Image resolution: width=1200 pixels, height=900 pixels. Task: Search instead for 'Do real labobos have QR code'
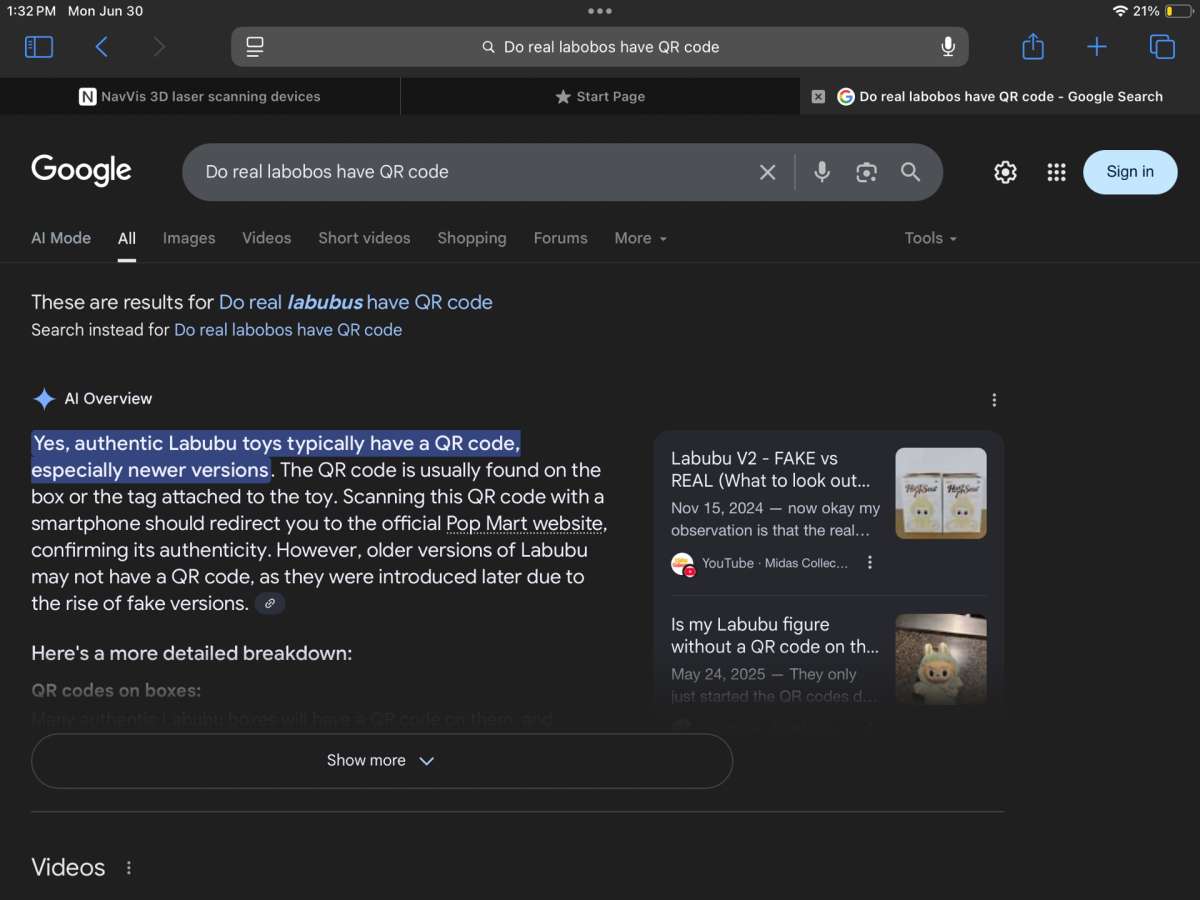pyautogui.click(x=288, y=330)
